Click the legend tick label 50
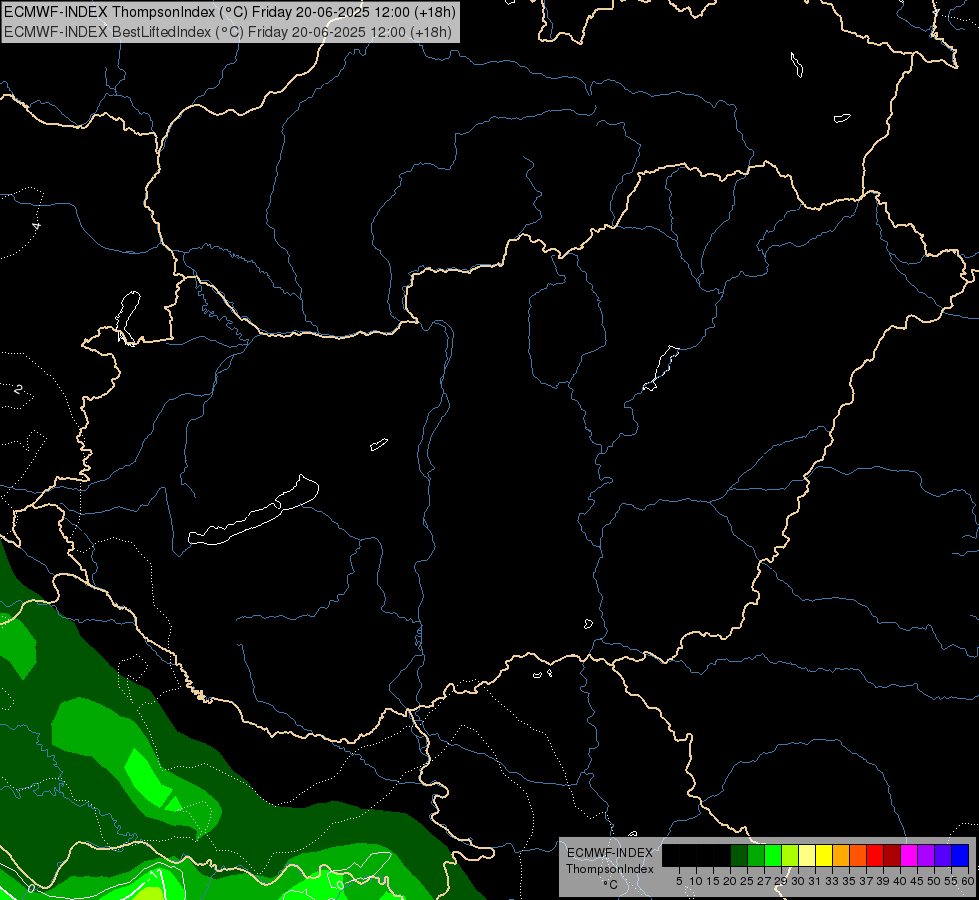This screenshot has width=979, height=900. (934, 881)
